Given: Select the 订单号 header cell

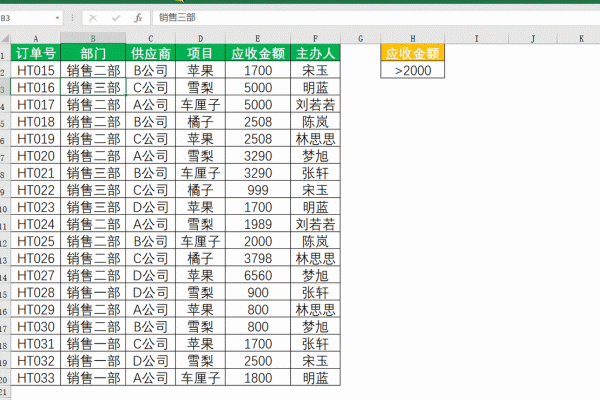Looking at the screenshot, I should pyautogui.click(x=36, y=53).
